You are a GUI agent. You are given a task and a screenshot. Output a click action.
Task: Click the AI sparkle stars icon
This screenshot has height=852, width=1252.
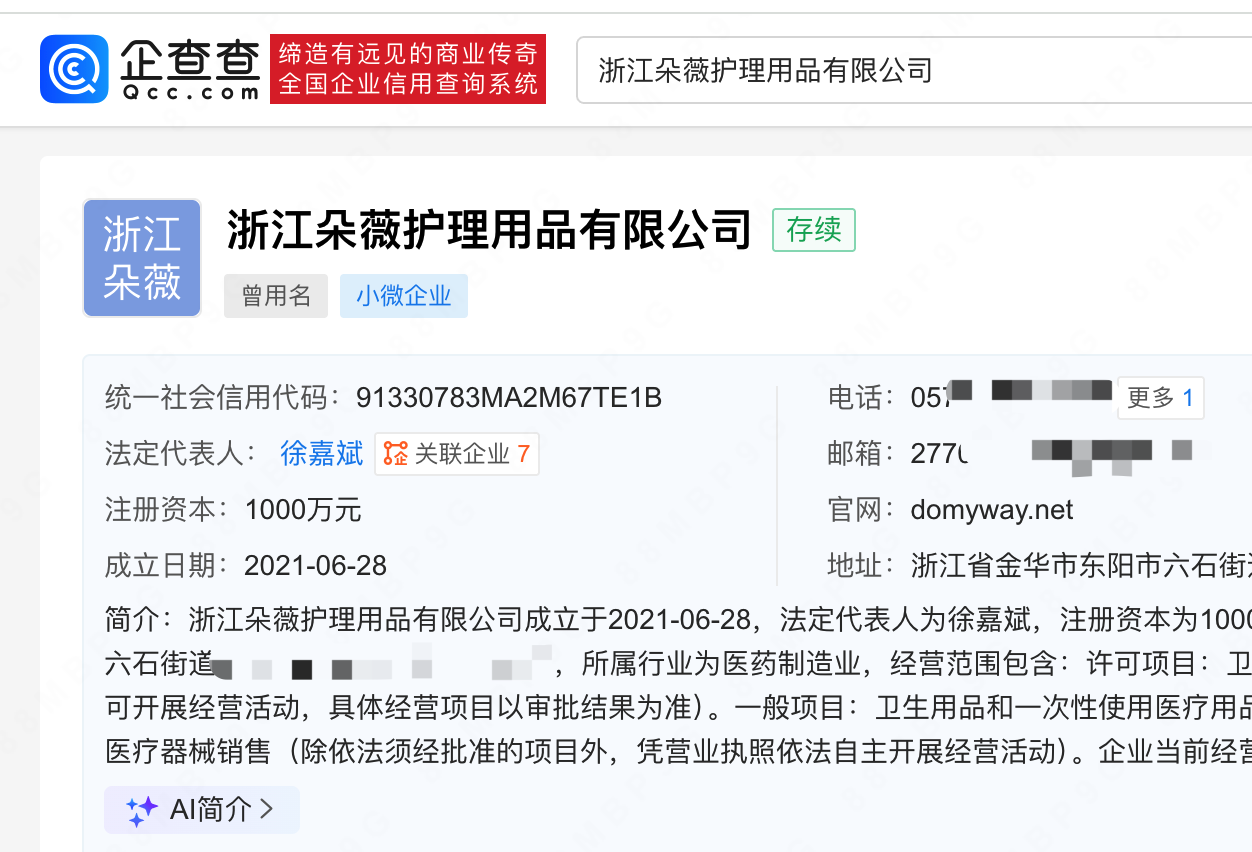[x=141, y=810]
